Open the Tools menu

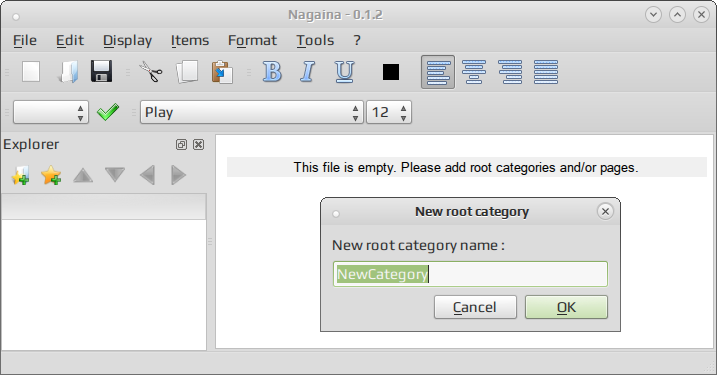click(315, 40)
